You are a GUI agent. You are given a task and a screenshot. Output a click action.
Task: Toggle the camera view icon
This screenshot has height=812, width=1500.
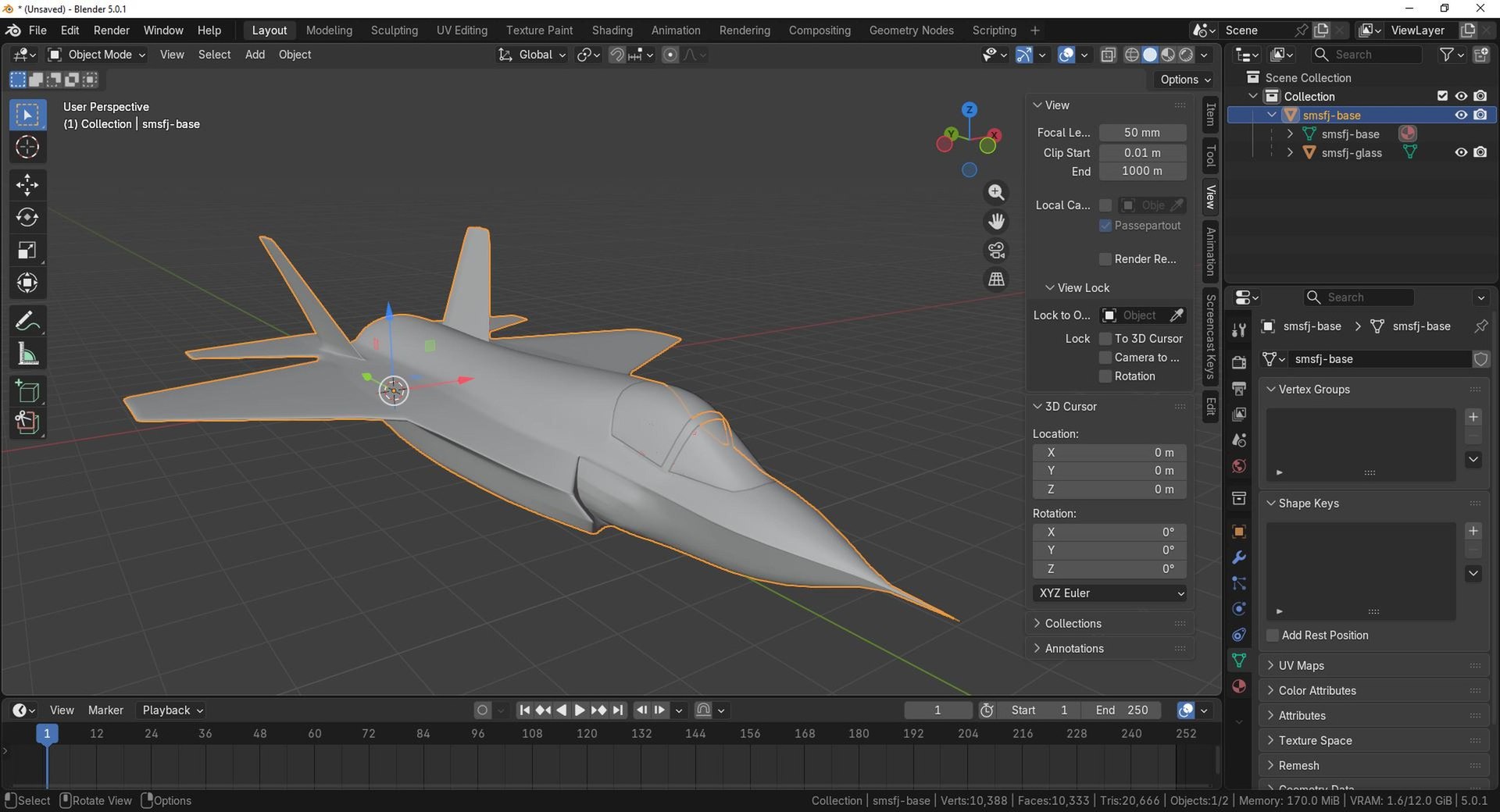pos(996,251)
